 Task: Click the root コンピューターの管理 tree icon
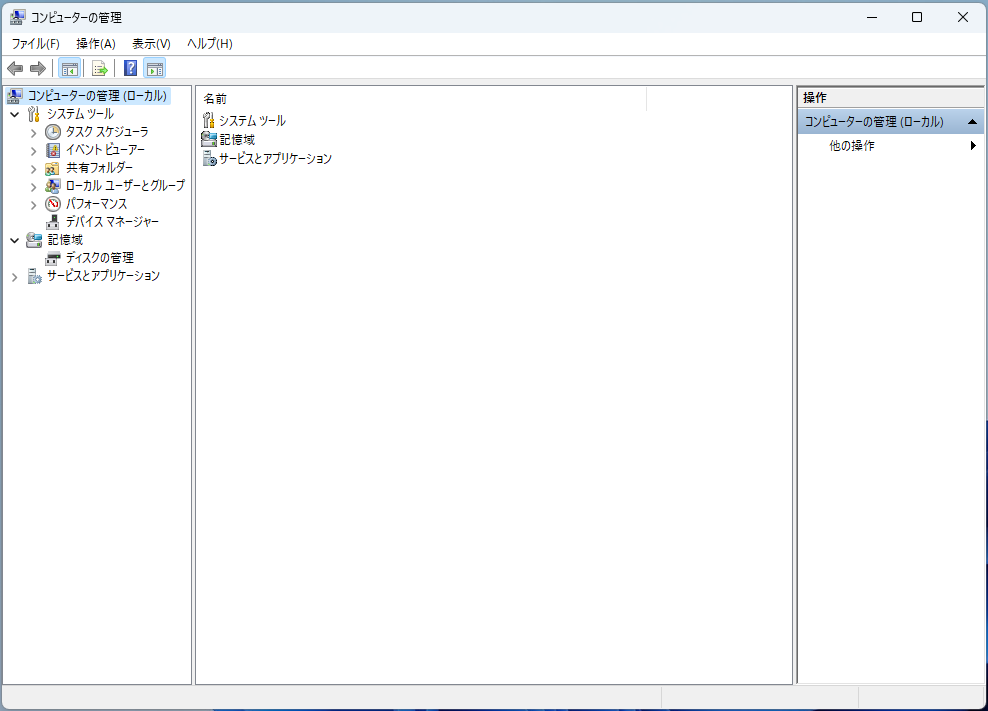coord(14,96)
